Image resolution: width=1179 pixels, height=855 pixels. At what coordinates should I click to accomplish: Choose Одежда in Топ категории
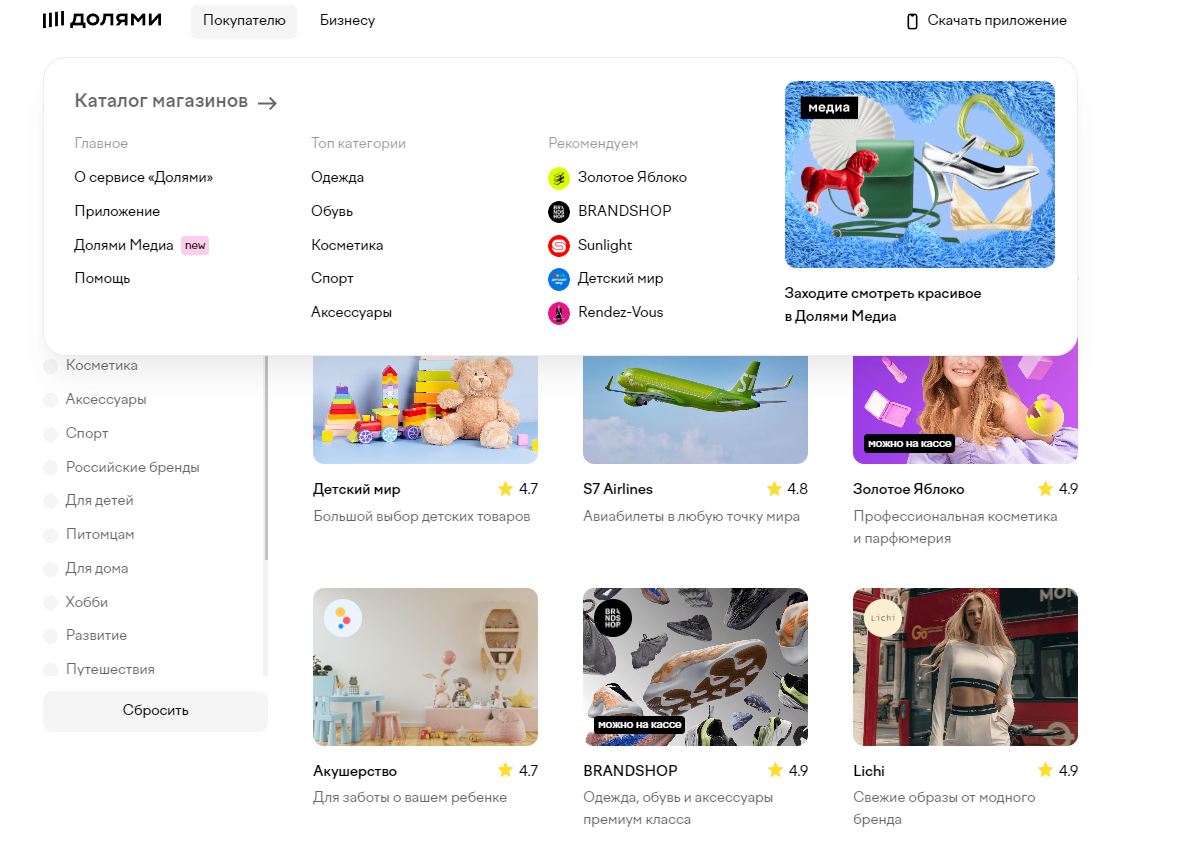(x=338, y=177)
